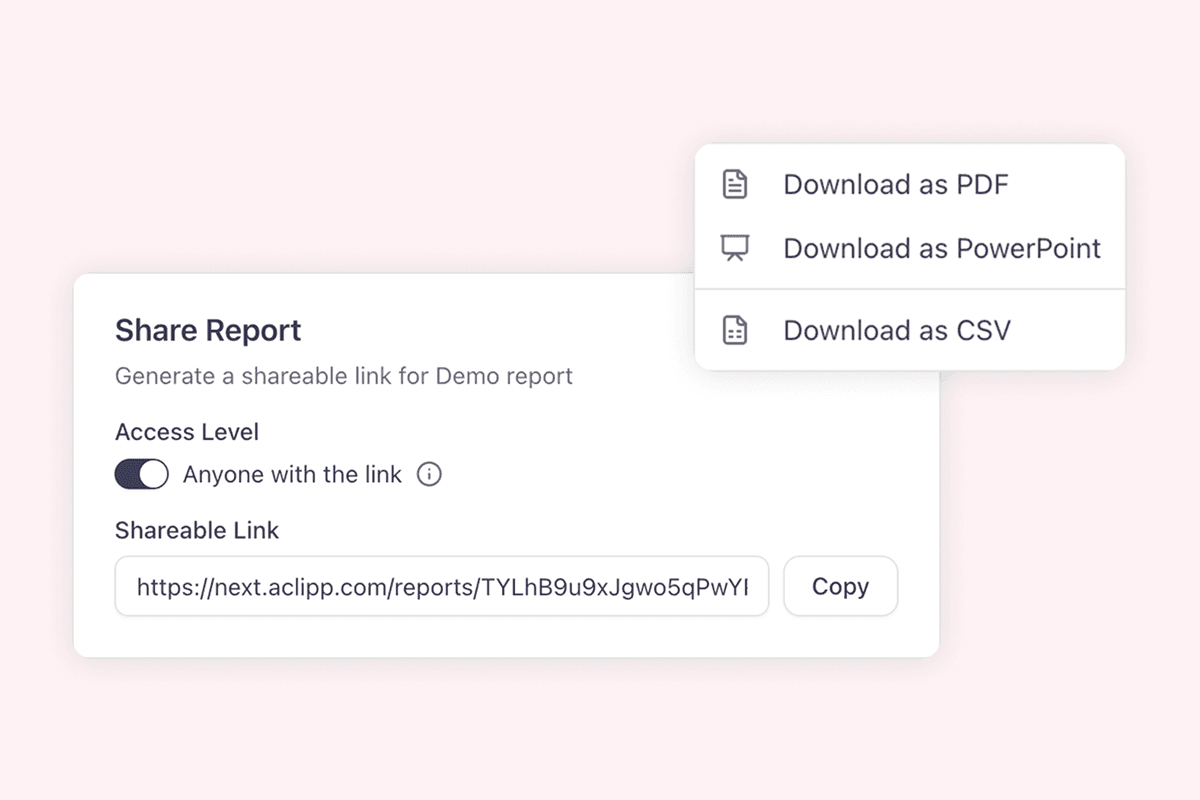Image resolution: width=1200 pixels, height=800 pixels.
Task: Click the next.aclipp.com report link text
Action: [x=442, y=587]
